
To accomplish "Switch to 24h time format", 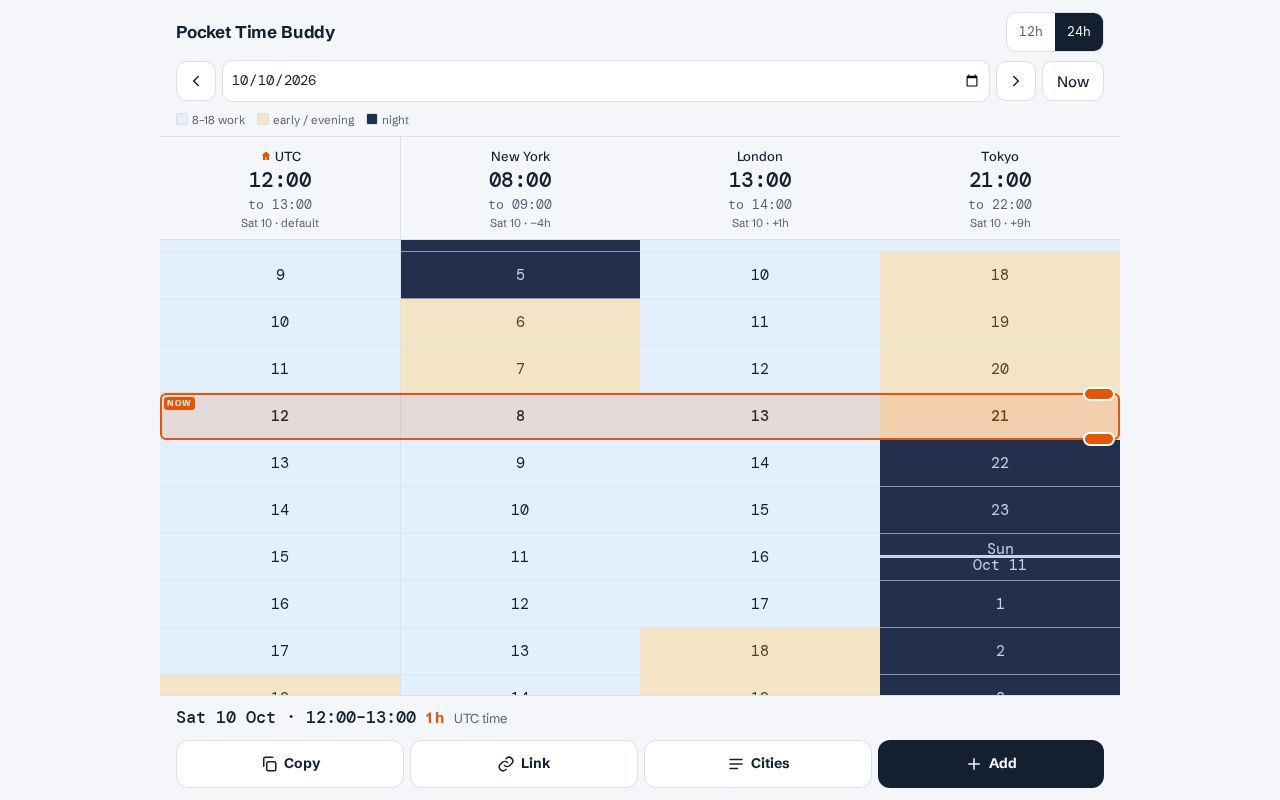I will [1079, 32].
